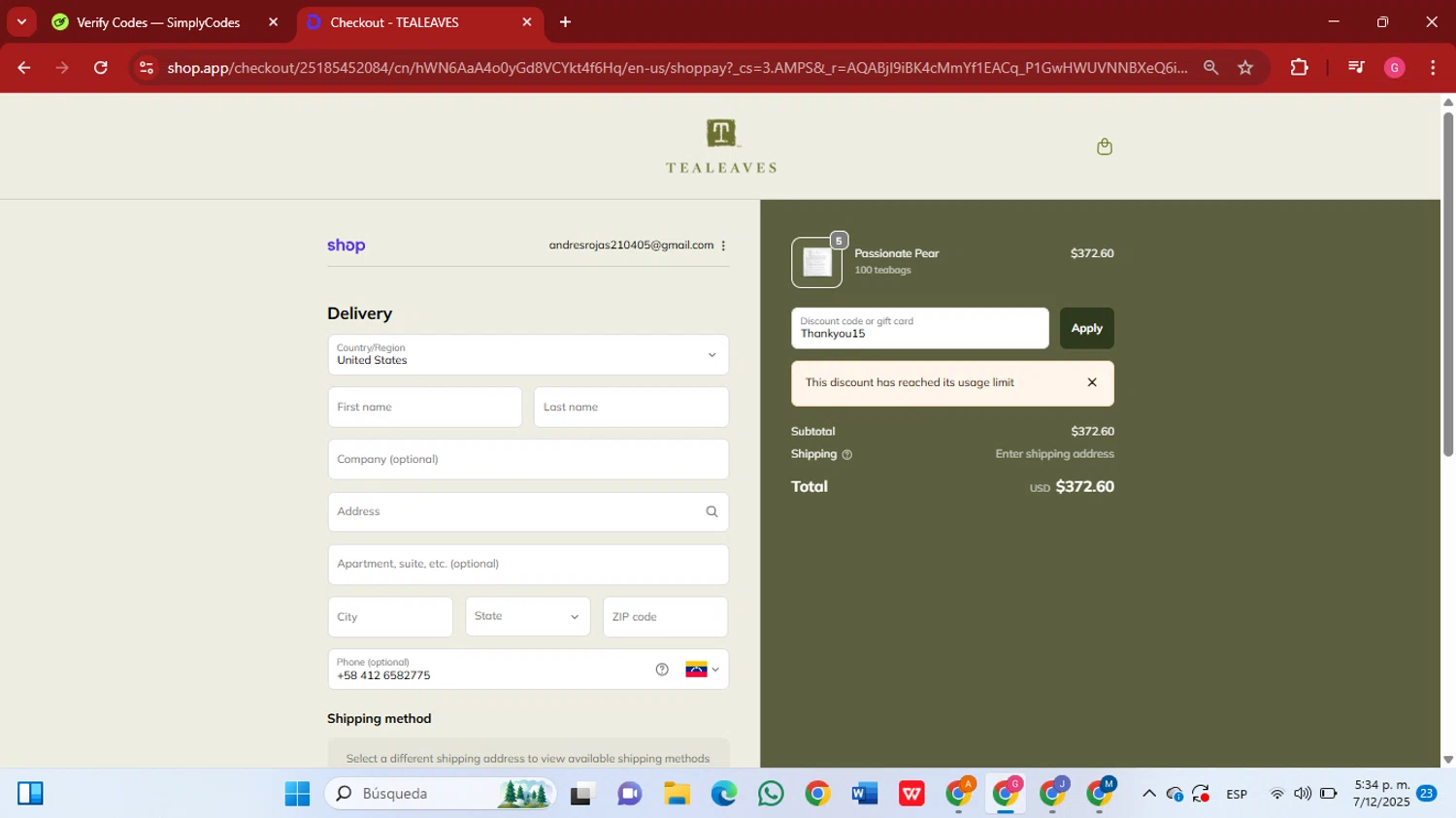1456x818 pixels.
Task: Click the ESP language indicator
Action: 1237,794
